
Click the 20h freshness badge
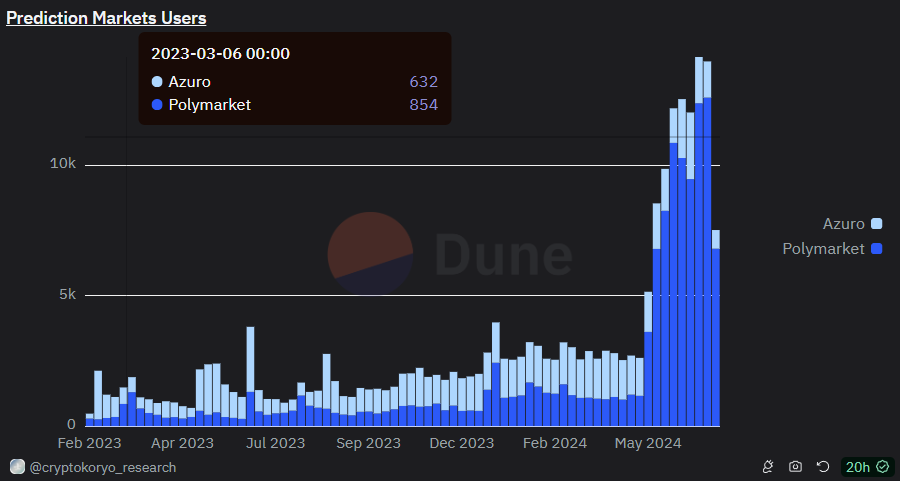pos(867,467)
